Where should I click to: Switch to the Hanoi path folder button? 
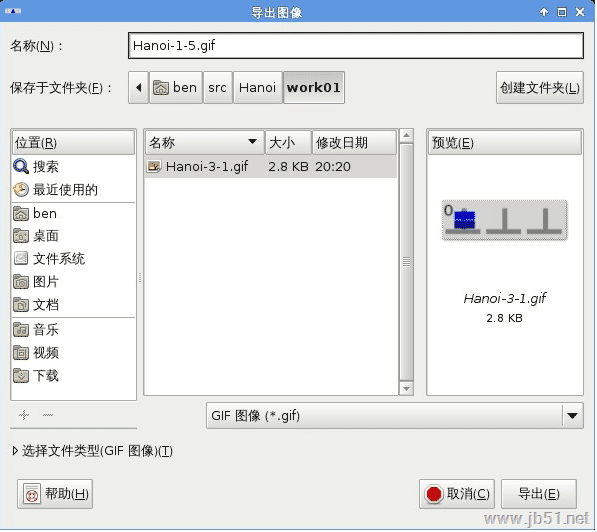257,88
